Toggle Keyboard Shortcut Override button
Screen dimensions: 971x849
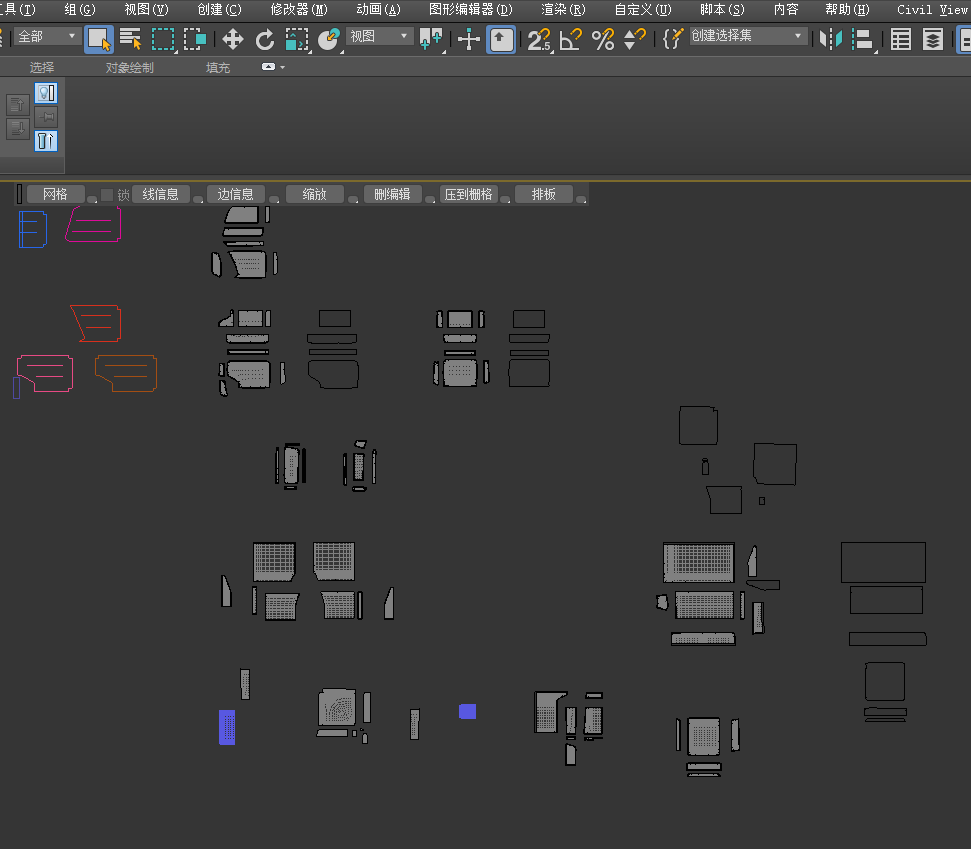pos(501,40)
